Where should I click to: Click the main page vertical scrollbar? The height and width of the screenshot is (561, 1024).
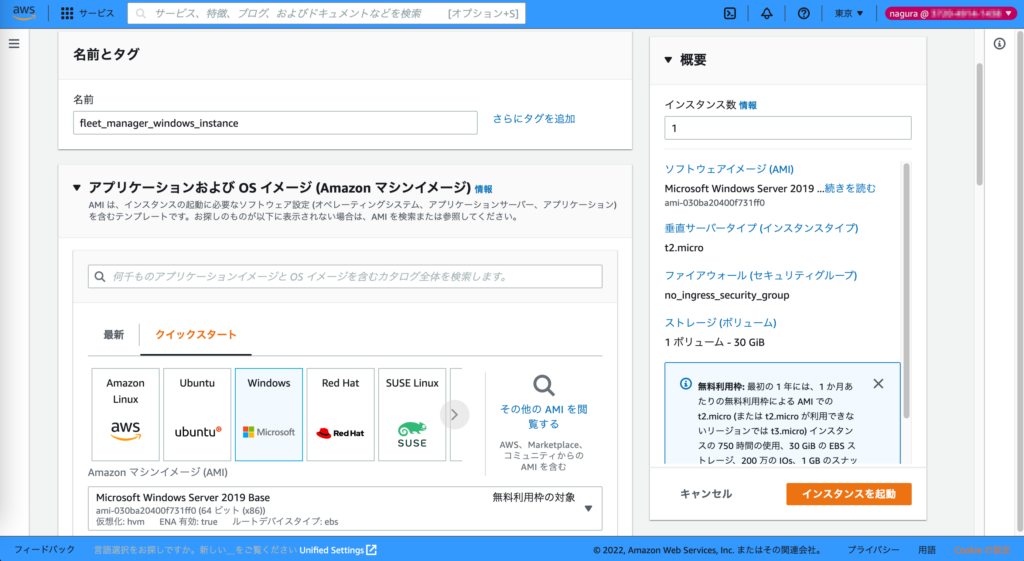pos(979,124)
